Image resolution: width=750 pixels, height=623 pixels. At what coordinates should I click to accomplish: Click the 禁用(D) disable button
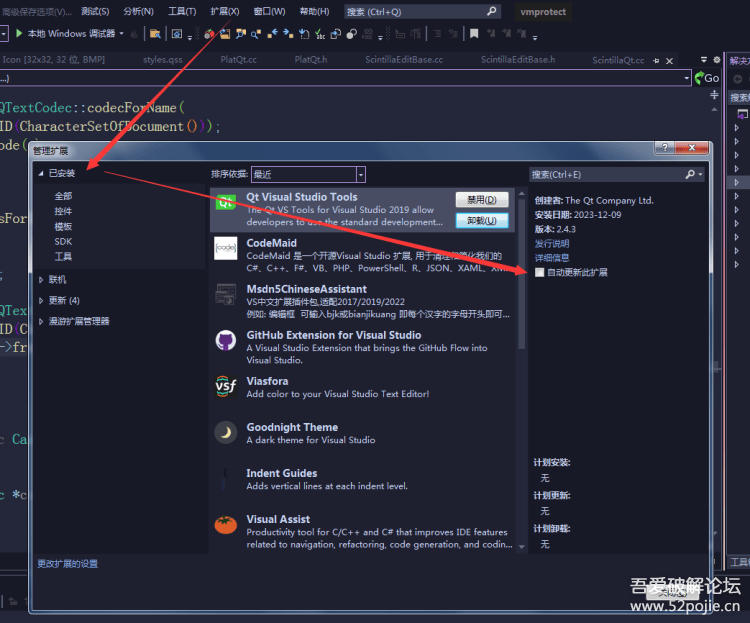click(x=482, y=200)
